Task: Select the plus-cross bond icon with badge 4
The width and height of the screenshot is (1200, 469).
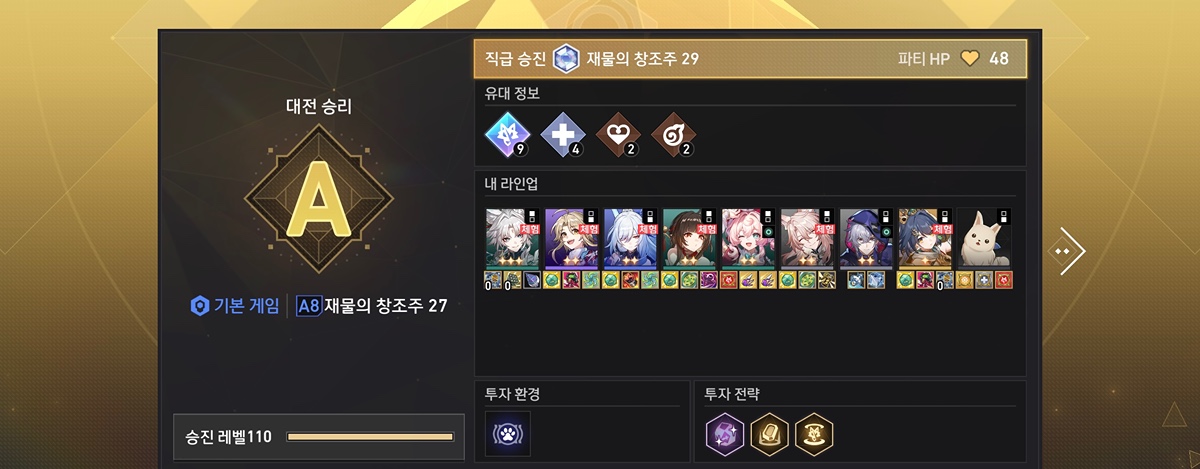Action: coord(560,135)
